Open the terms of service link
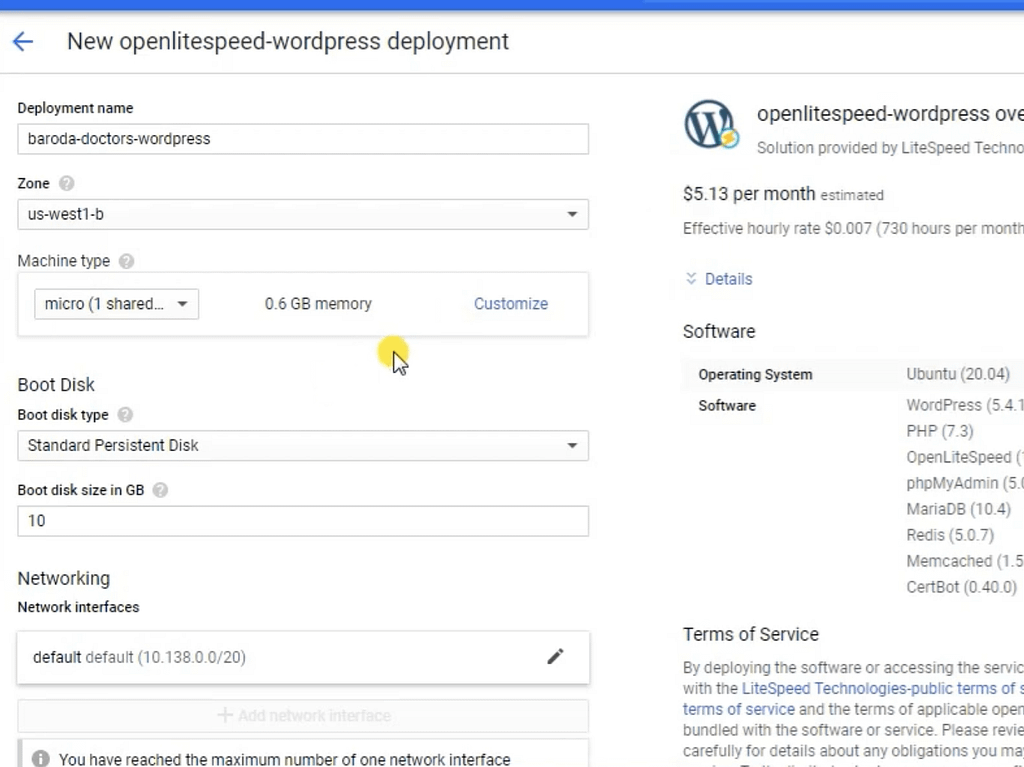 click(x=739, y=710)
